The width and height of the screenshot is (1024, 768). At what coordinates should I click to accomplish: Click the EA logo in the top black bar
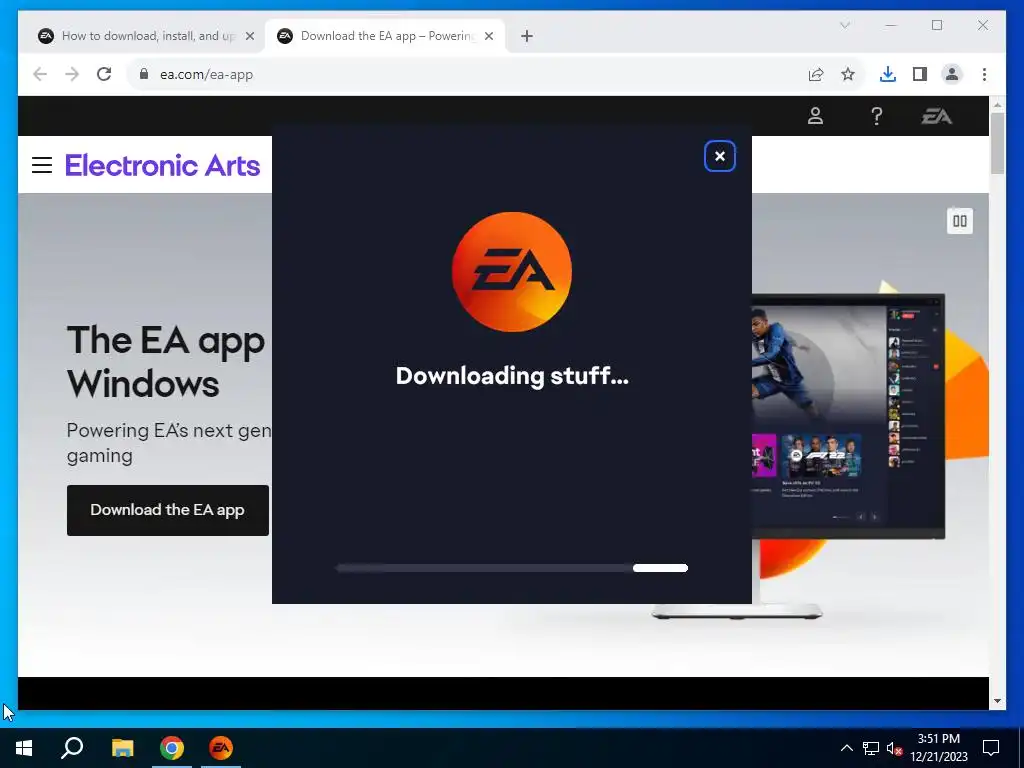pyautogui.click(x=936, y=116)
